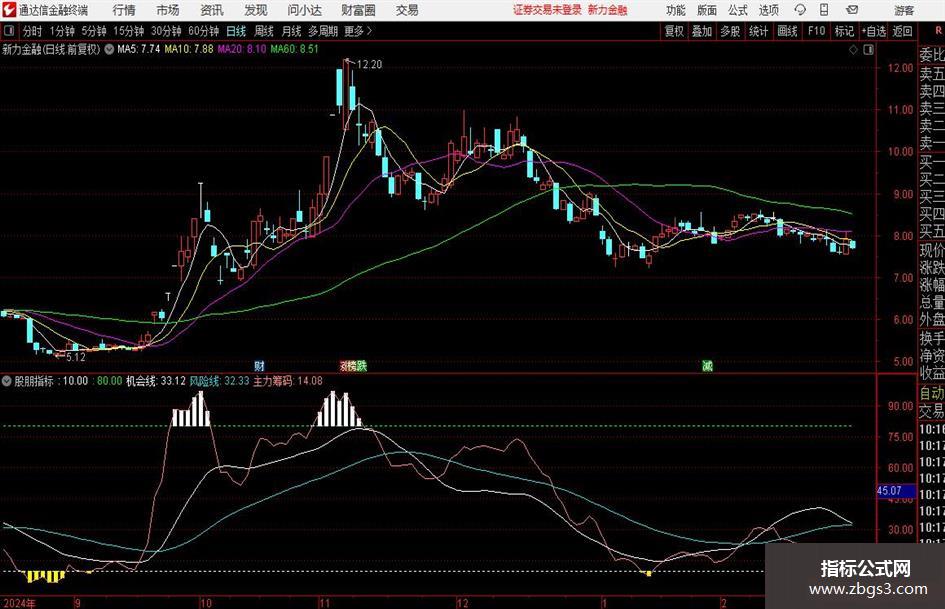This screenshot has height=609, width=945.
Task: Open the mobile phone icon in title bar
Action: pos(824,10)
